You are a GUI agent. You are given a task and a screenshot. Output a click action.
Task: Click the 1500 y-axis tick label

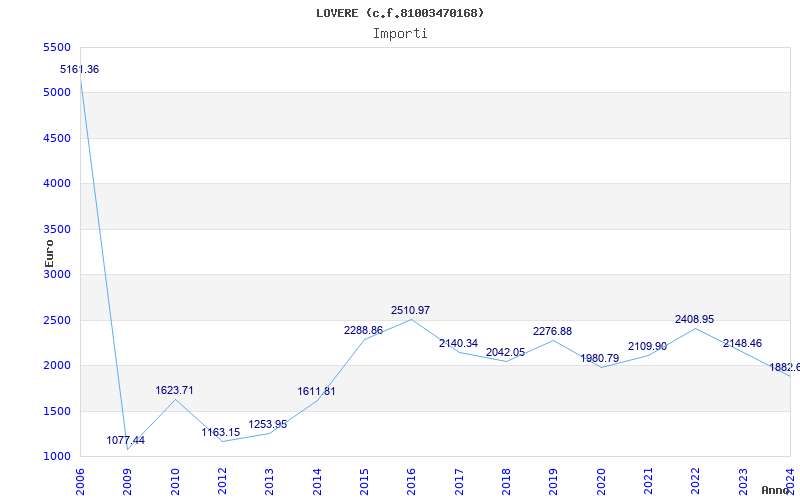pos(56,411)
